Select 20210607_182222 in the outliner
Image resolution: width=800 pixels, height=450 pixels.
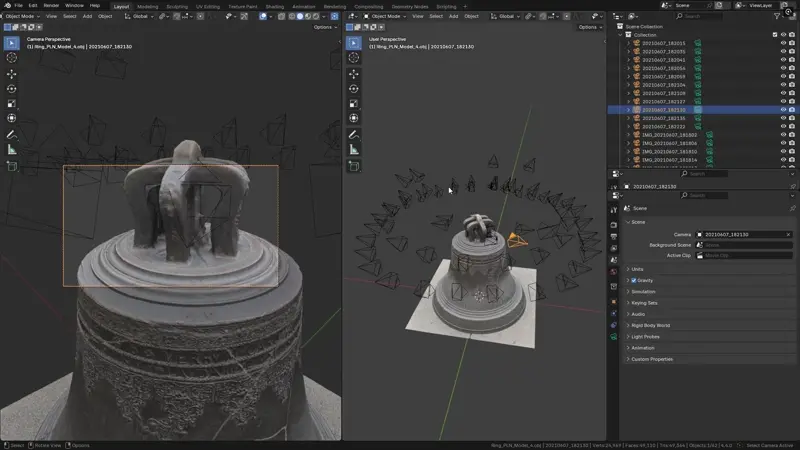tap(663, 127)
